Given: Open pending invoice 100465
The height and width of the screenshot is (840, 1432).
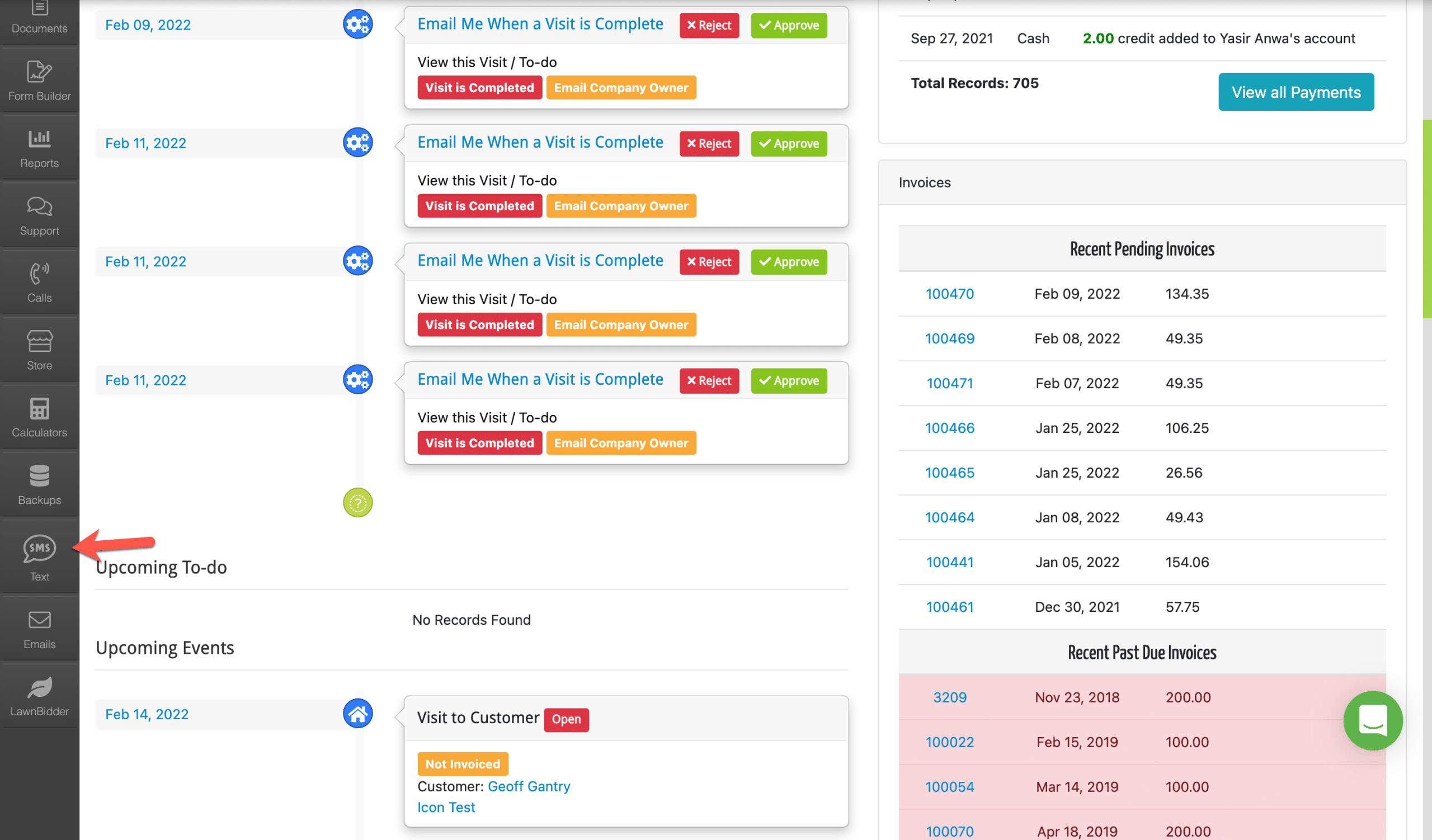Looking at the screenshot, I should coord(949,473).
